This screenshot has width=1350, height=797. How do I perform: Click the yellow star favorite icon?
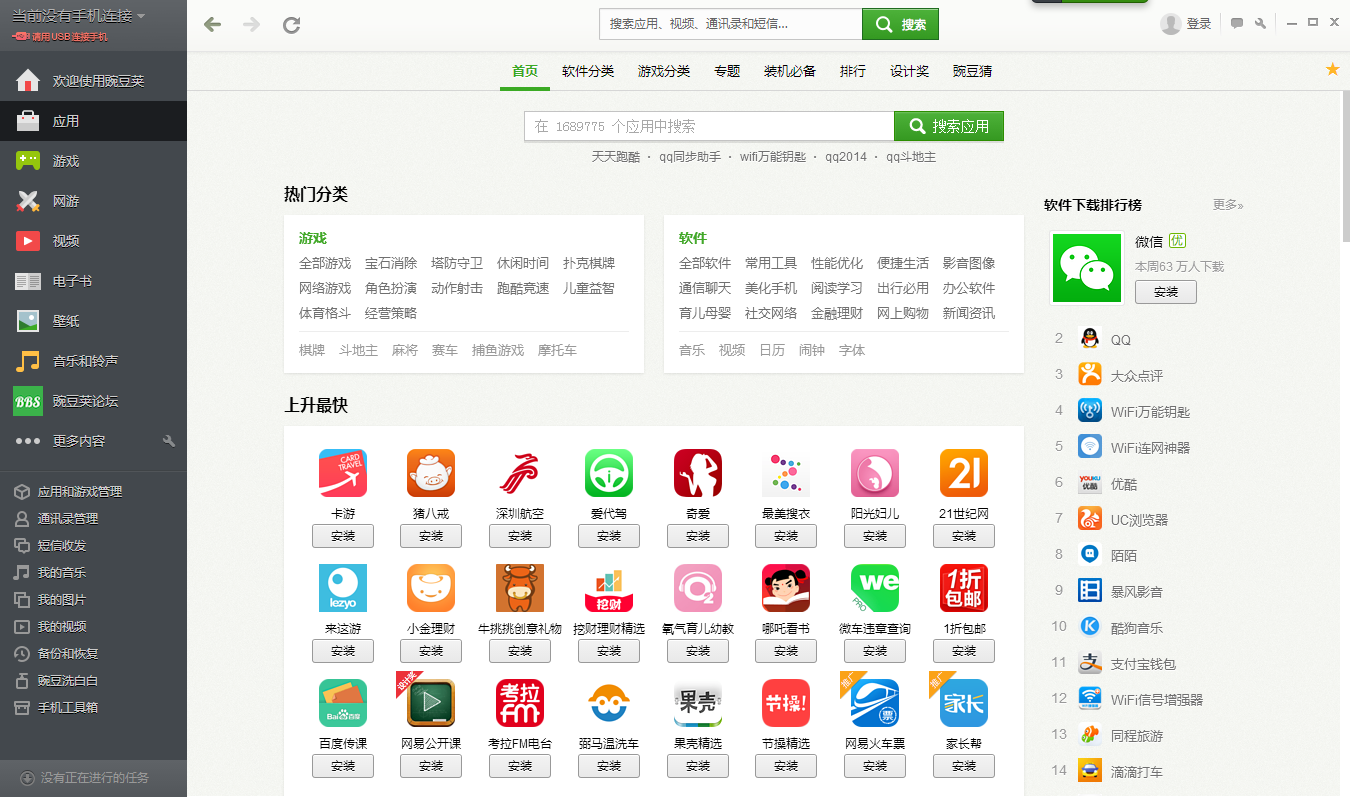[x=1332, y=69]
